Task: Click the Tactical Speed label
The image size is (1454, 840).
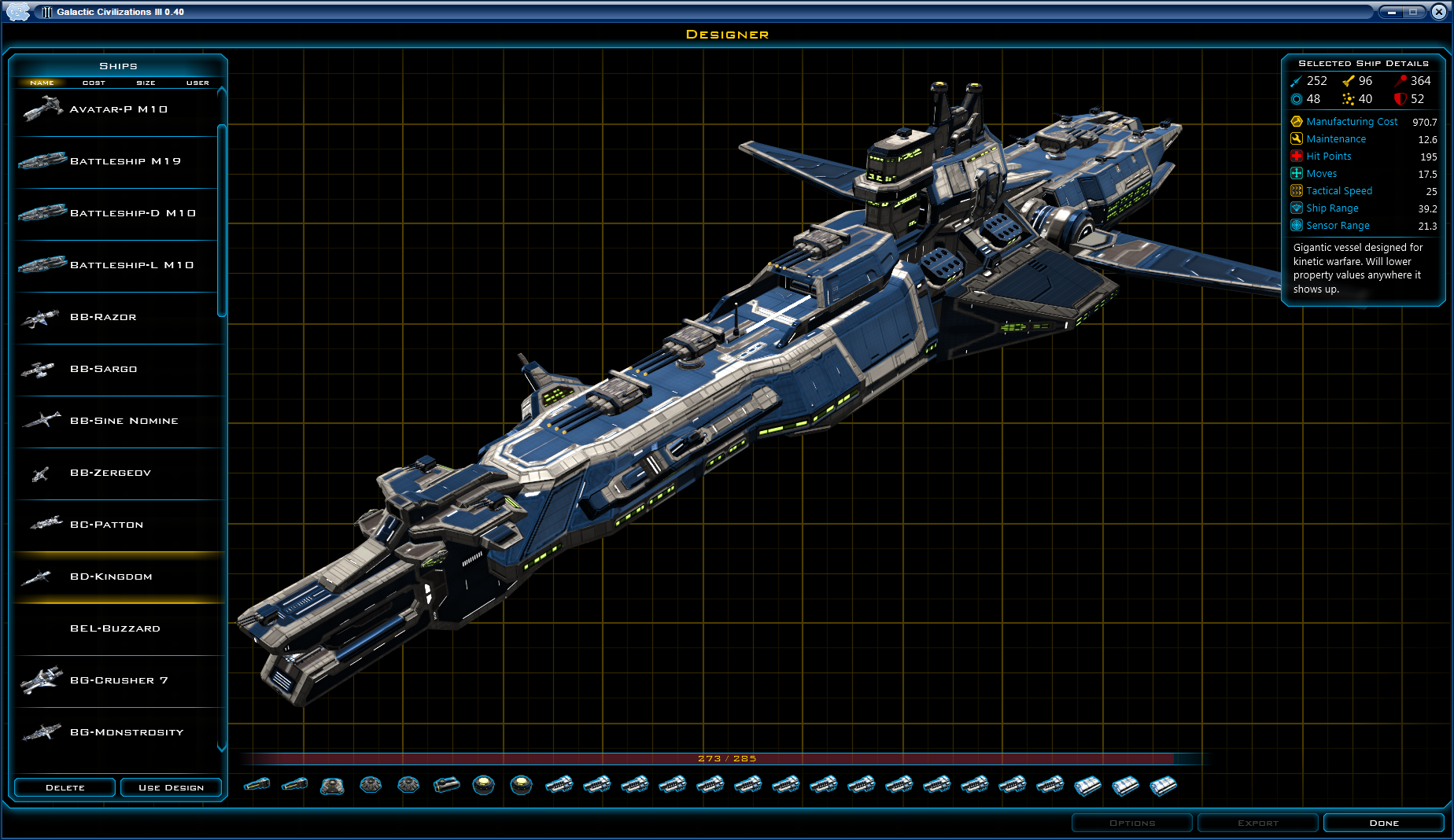Action: 1339,191
